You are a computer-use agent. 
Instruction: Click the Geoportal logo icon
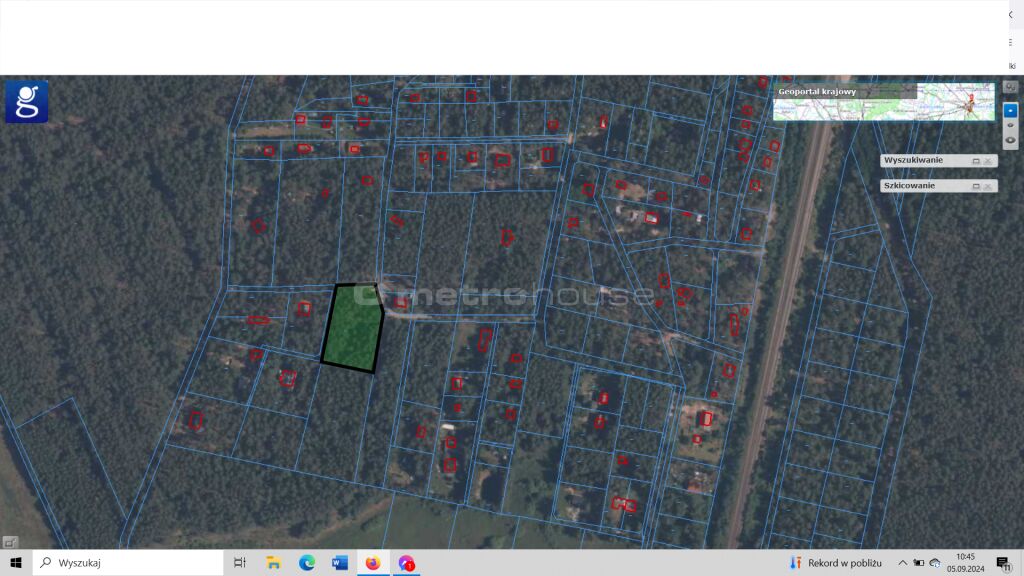coord(26,101)
